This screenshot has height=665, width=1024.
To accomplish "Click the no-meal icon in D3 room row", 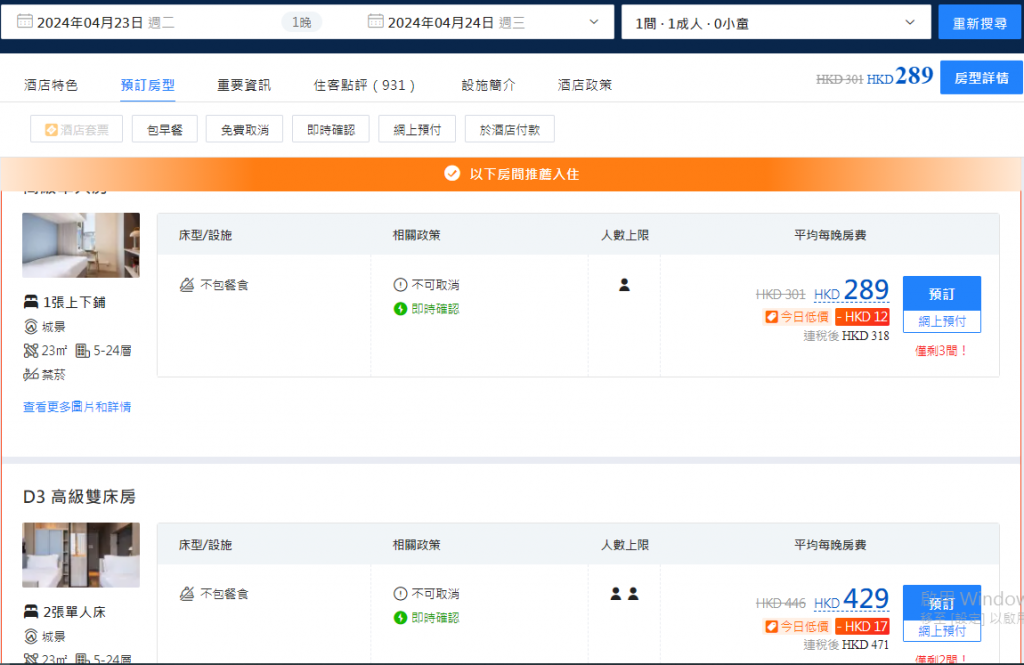I will [x=187, y=594].
